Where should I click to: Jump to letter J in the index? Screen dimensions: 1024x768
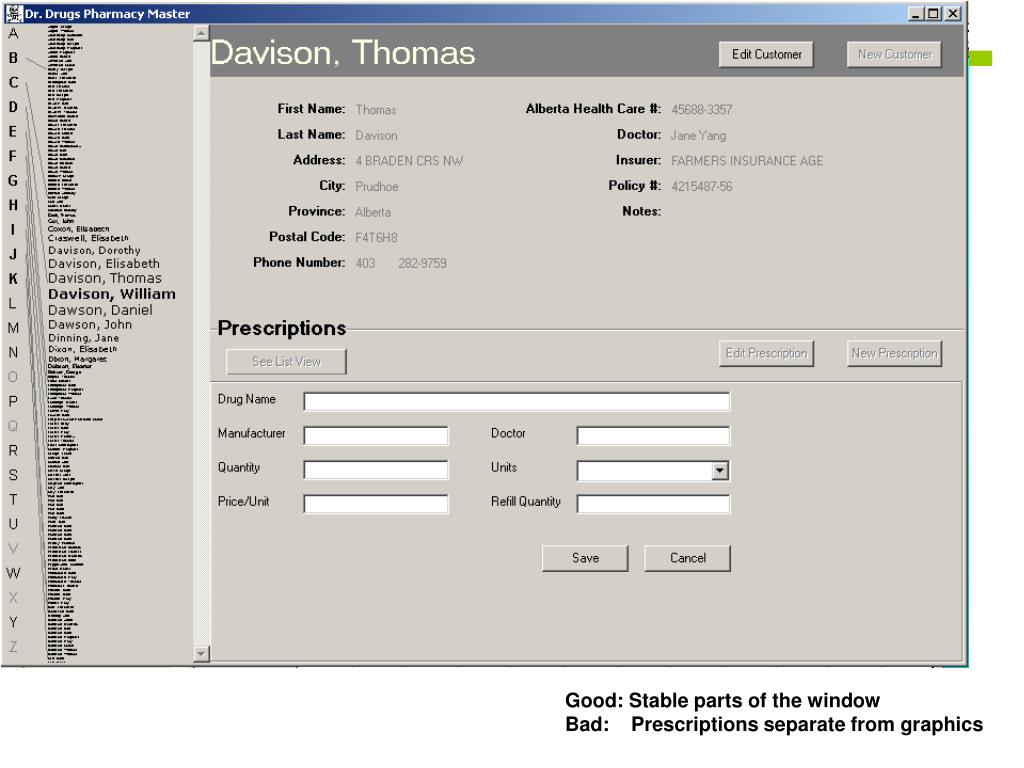click(13, 255)
